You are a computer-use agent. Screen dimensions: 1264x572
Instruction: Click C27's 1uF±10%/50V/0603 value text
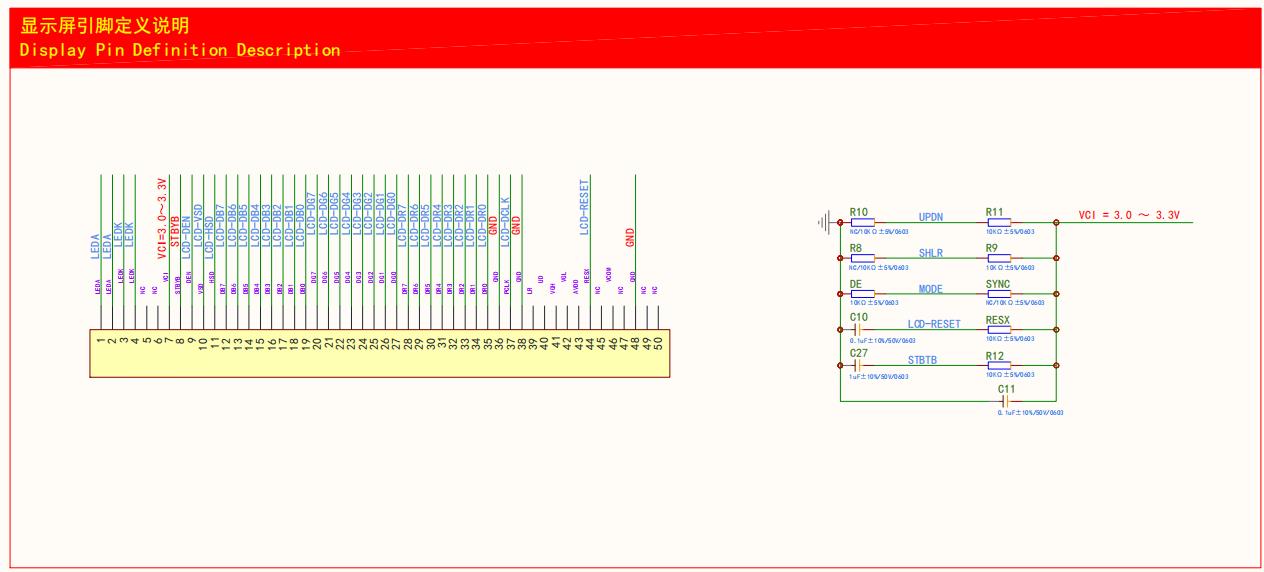(879, 377)
